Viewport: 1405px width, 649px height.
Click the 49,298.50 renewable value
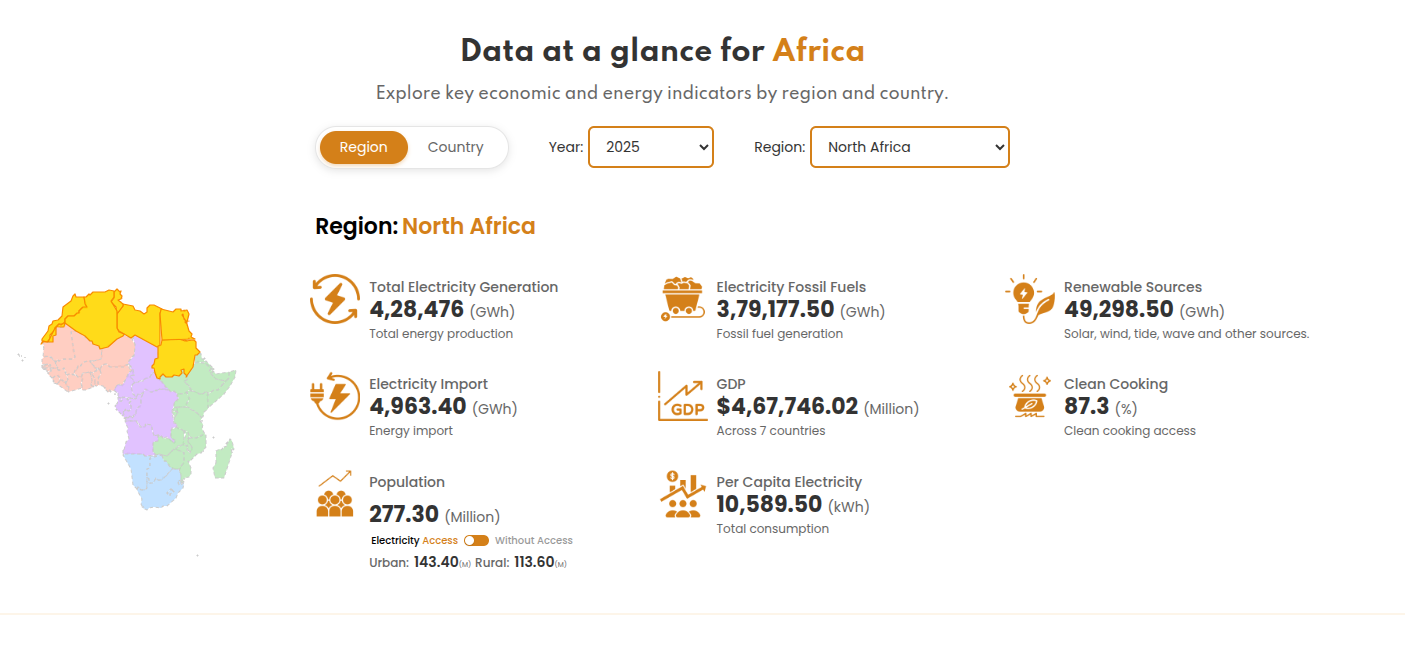(x=1118, y=309)
